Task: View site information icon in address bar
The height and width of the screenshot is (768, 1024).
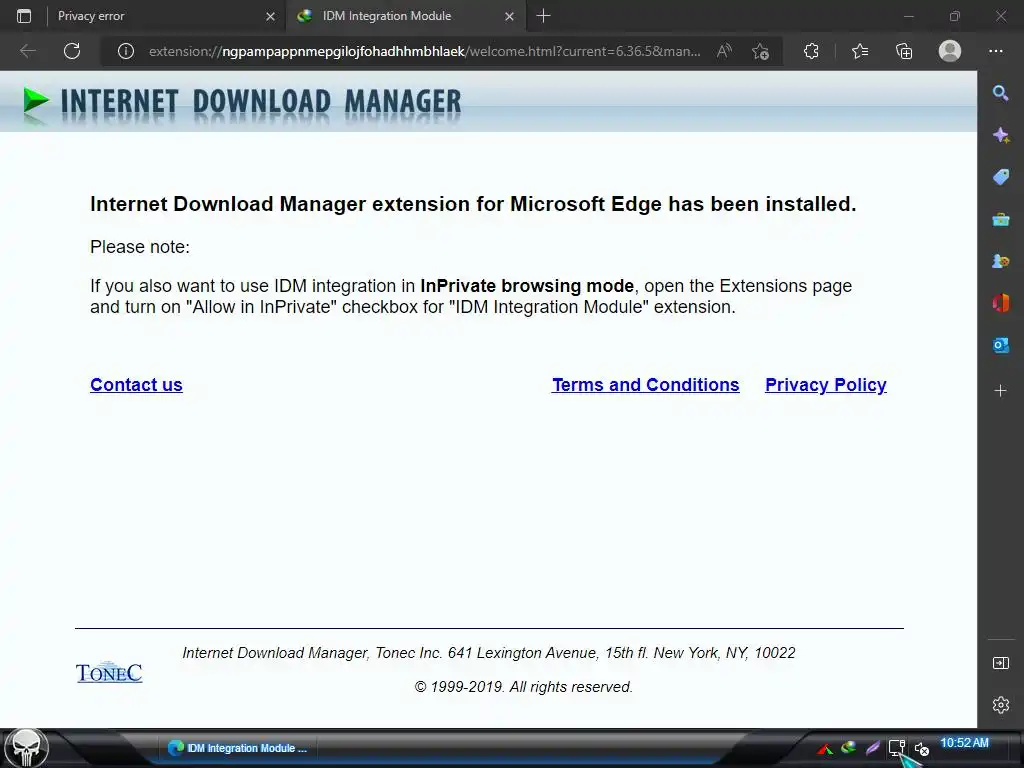Action: (x=126, y=52)
